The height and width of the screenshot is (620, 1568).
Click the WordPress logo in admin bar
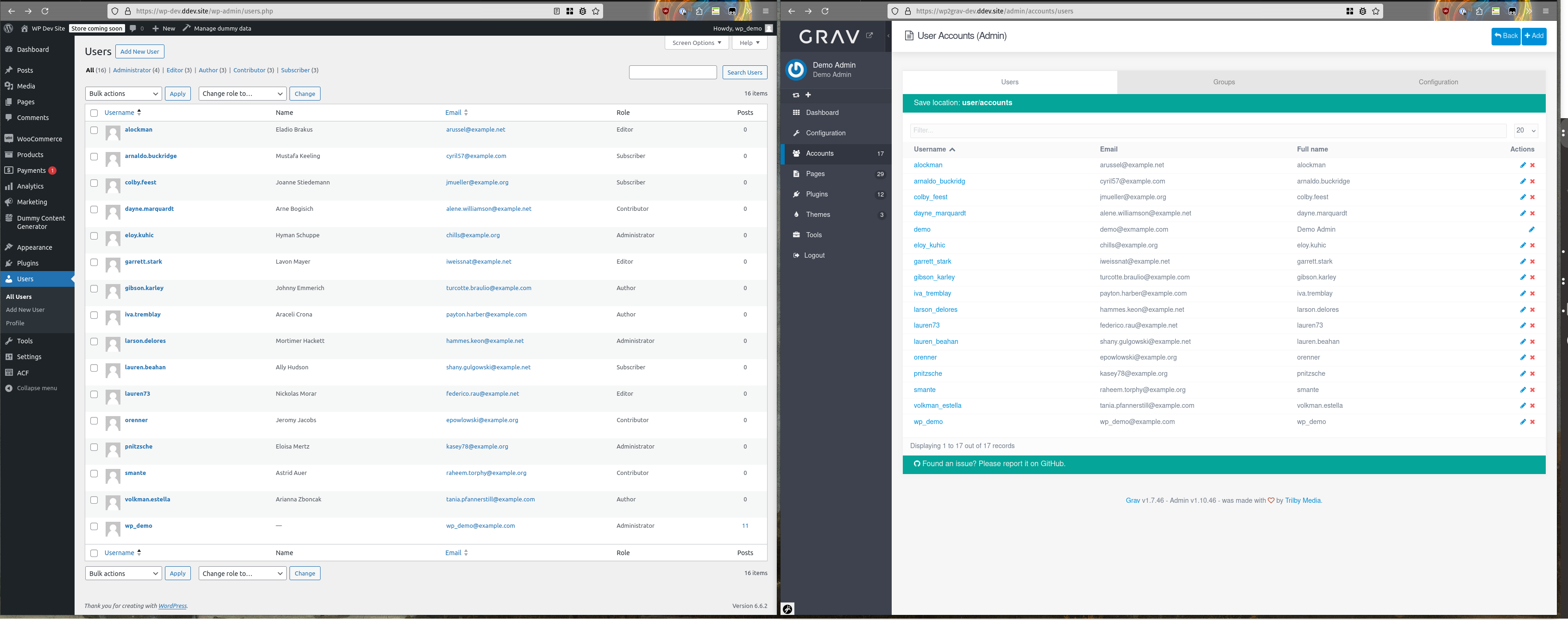pyautogui.click(x=8, y=28)
